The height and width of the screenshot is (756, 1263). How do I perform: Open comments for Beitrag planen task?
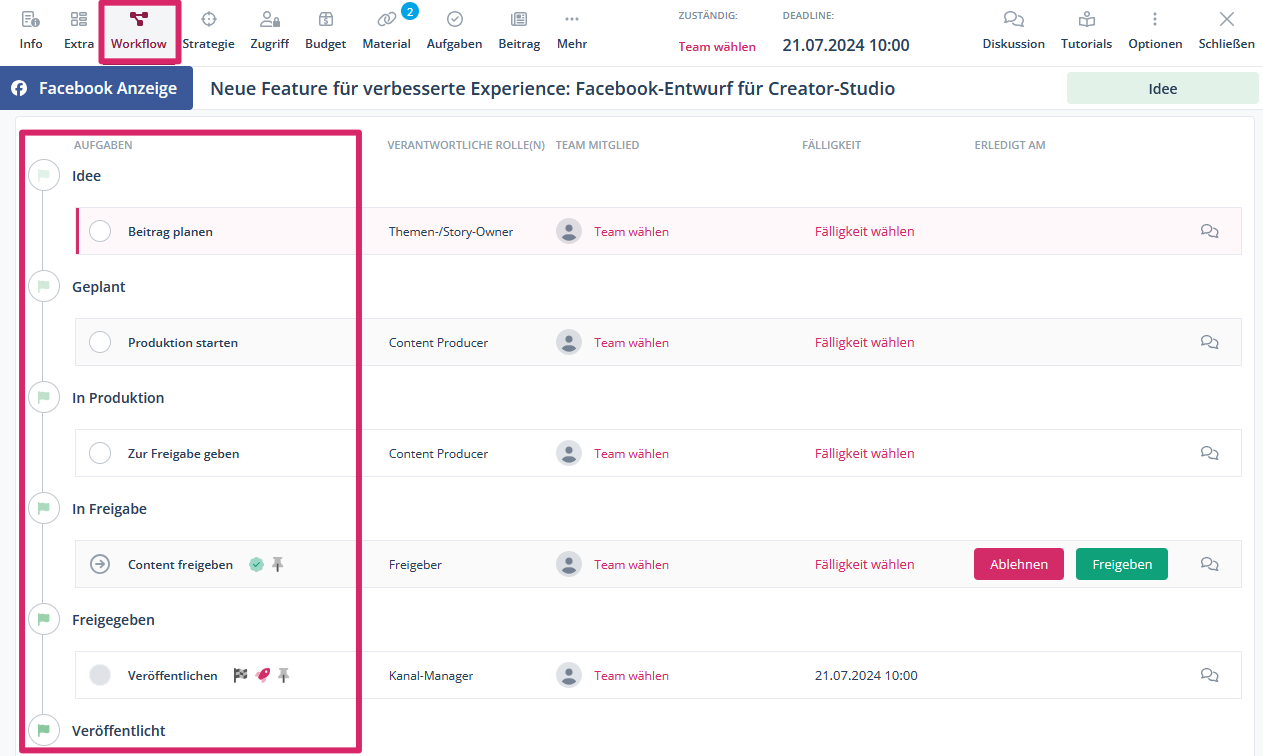pyautogui.click(x=1209, y=231)
